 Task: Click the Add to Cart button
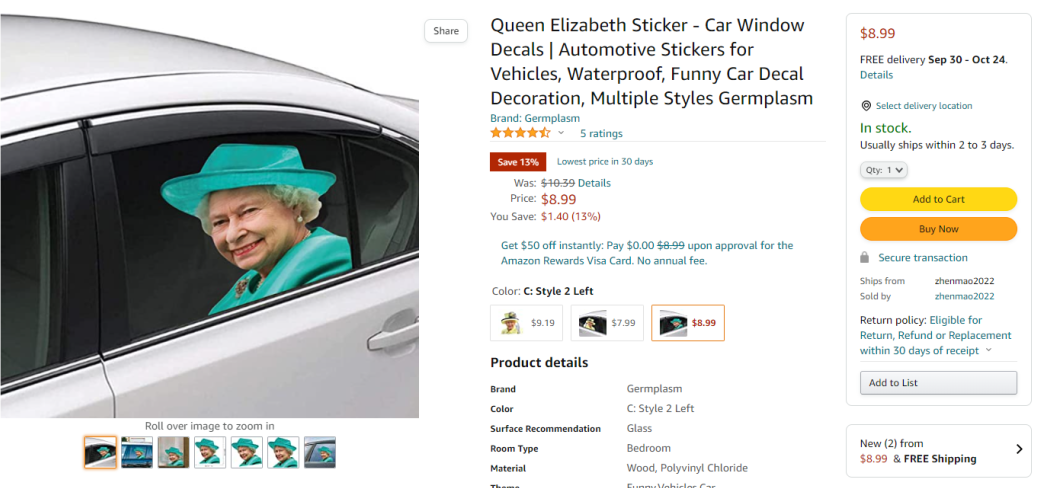(x=938, y=199)
